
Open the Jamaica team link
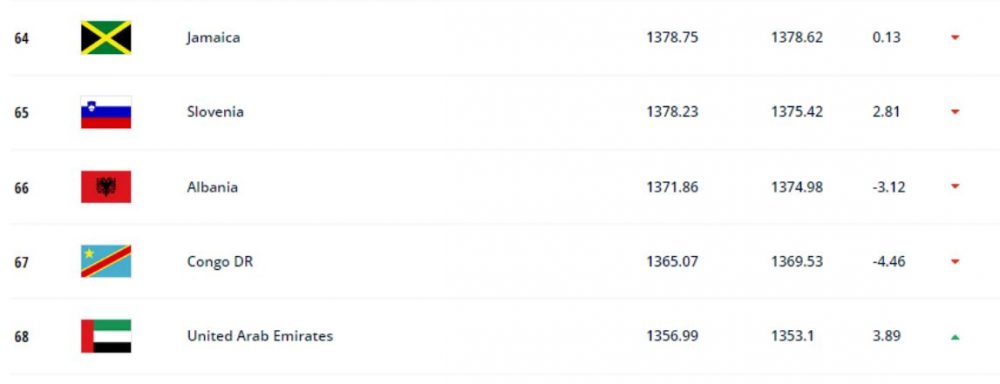pos(214,38)
